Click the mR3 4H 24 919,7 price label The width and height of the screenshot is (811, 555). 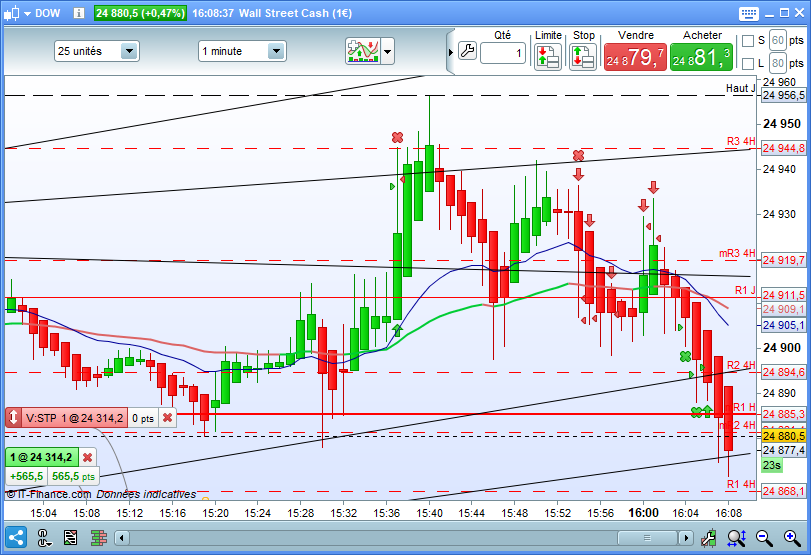pyautogui.click(x=784, y=260)
